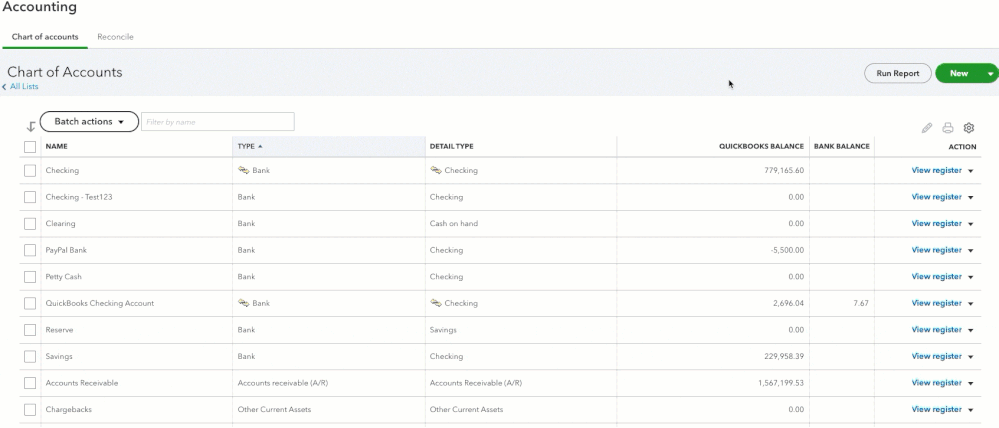Toggle the select-all checkbox in header
The height and width of the screenshot is (428, 999).
30,146
